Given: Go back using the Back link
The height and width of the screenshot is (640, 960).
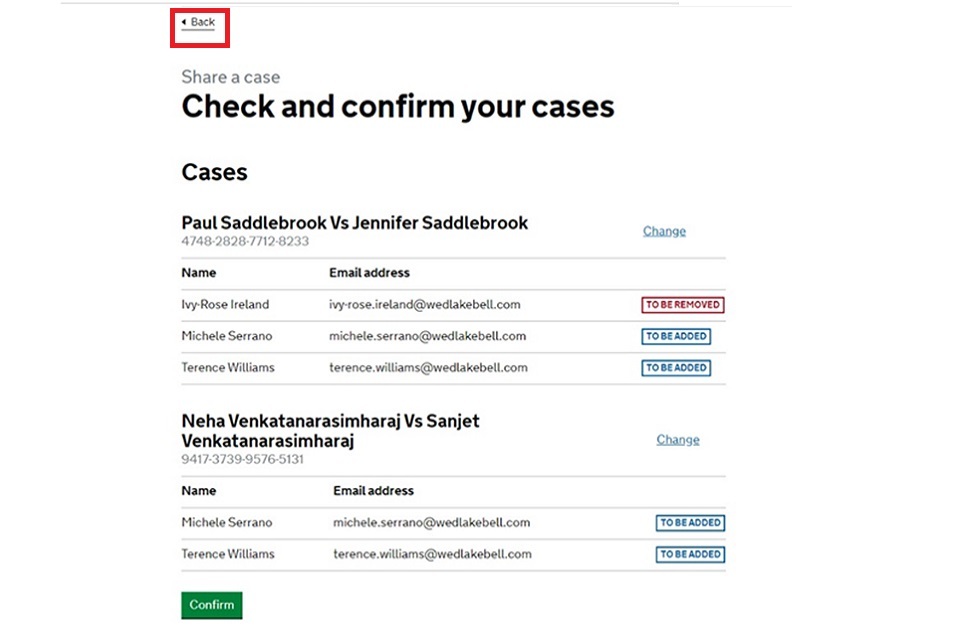Looking at the screenshot, I should pos(203,22).
